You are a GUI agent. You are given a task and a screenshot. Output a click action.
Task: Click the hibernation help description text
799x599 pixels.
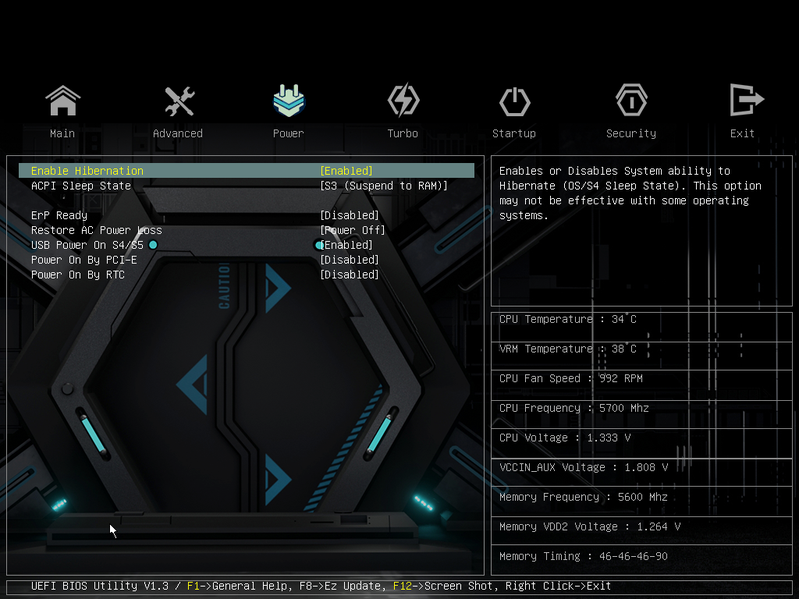(x=630, y=193)
